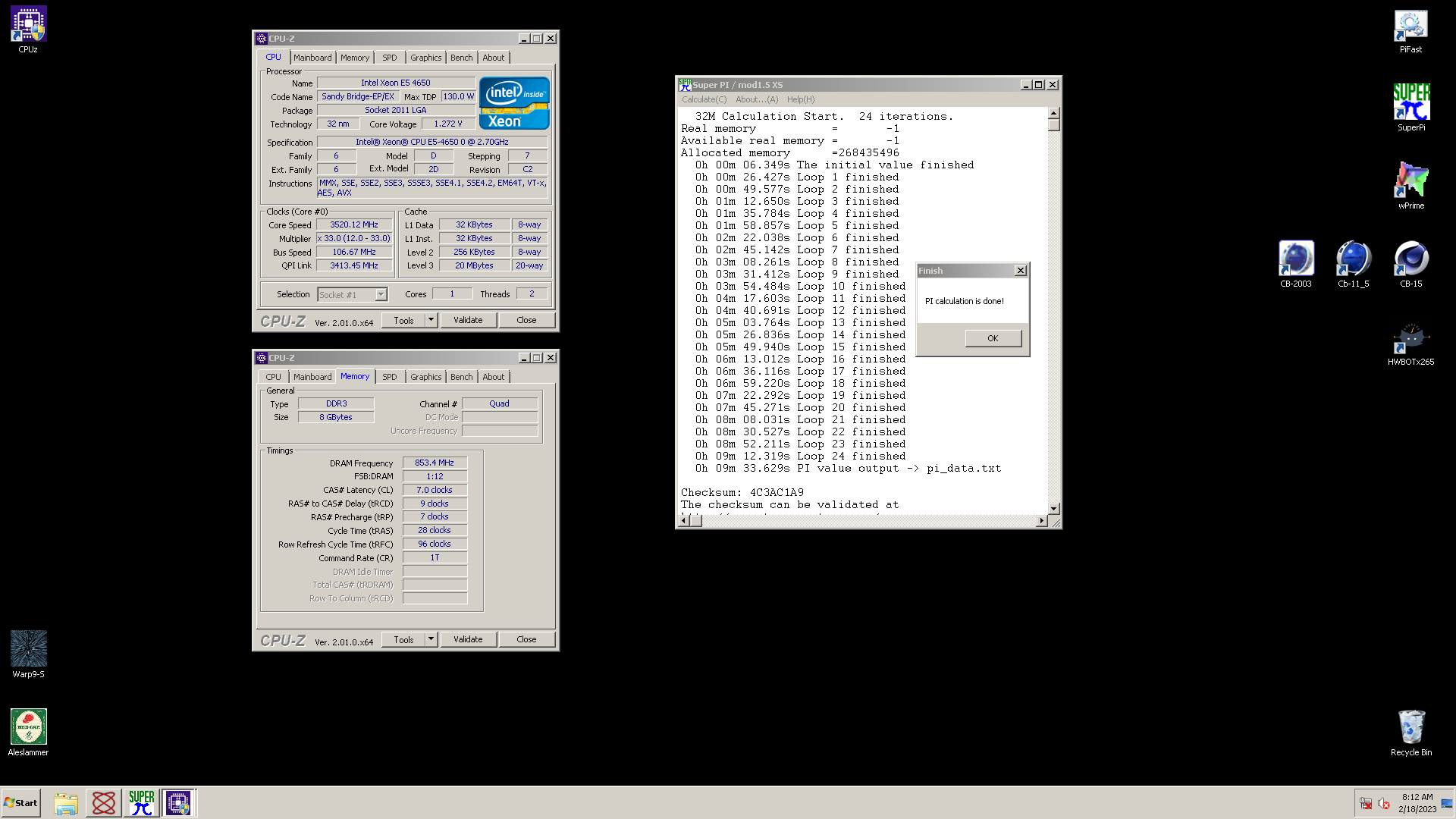Switch to CPU tab in bottom CPU-Z window
The width and height of the screenshot is (1456, 819).
(x=273, y=377)
